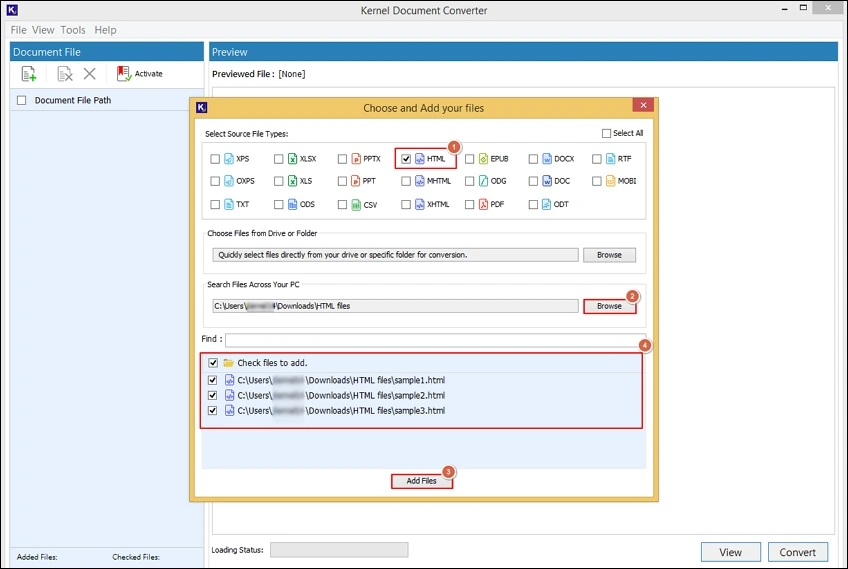Click the XPS file type icon
The height and width of the screenshot is (569, 848).
[229, 158]
